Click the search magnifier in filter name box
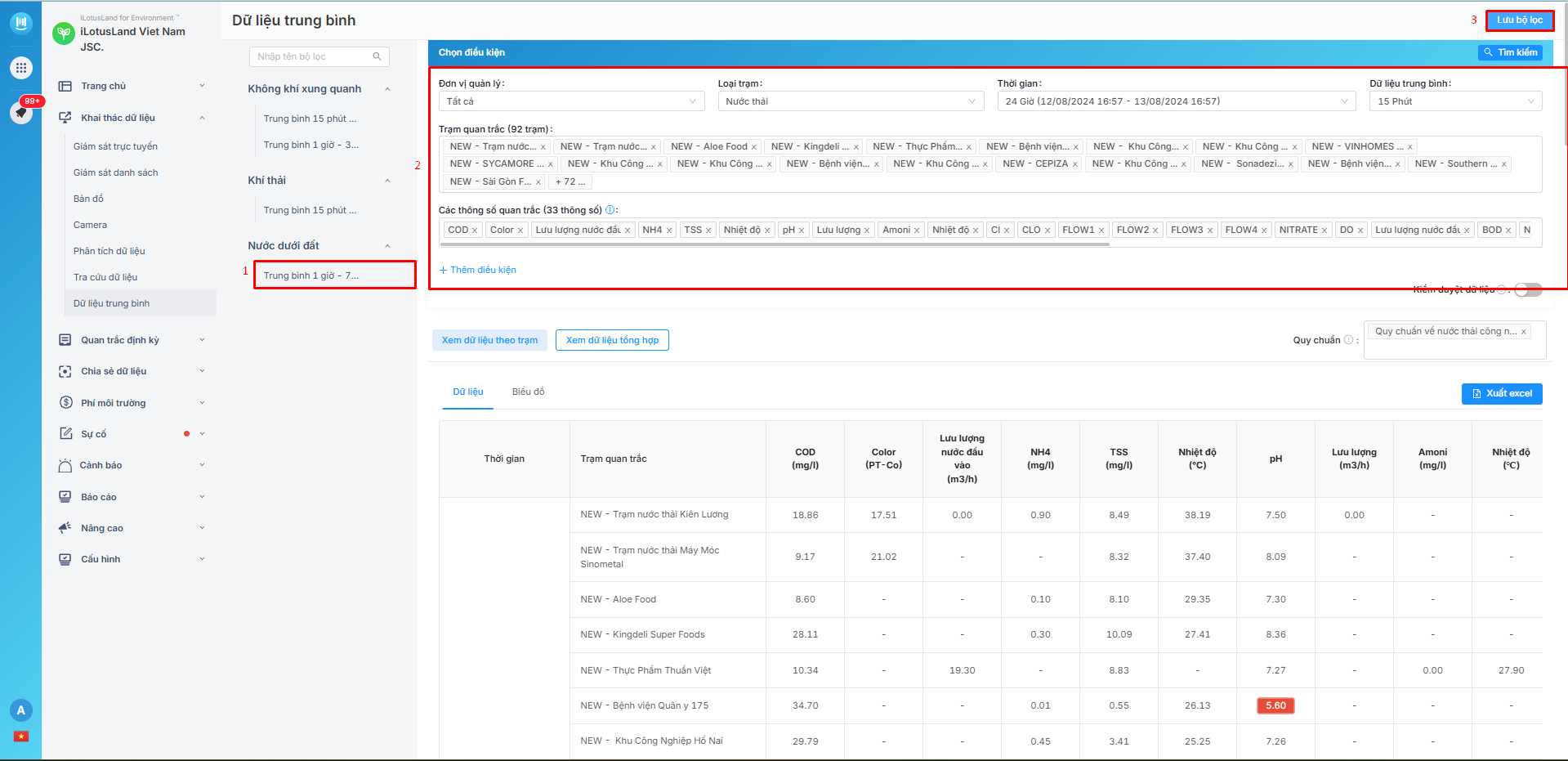The height and width of the screenshot is (761, 1568). 377,56
